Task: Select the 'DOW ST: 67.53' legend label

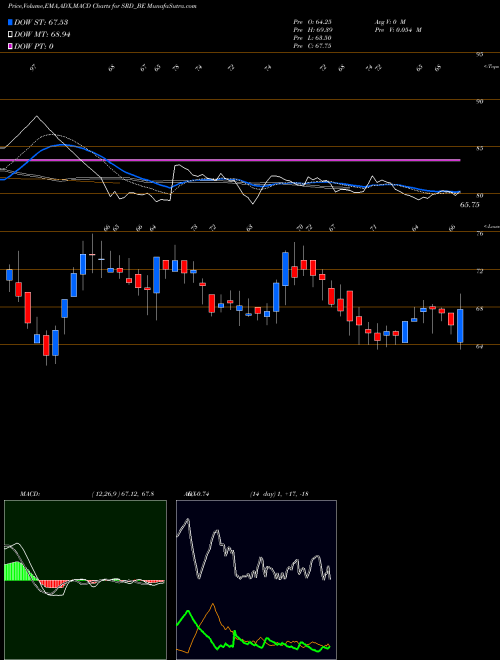Action: (41, 22)
